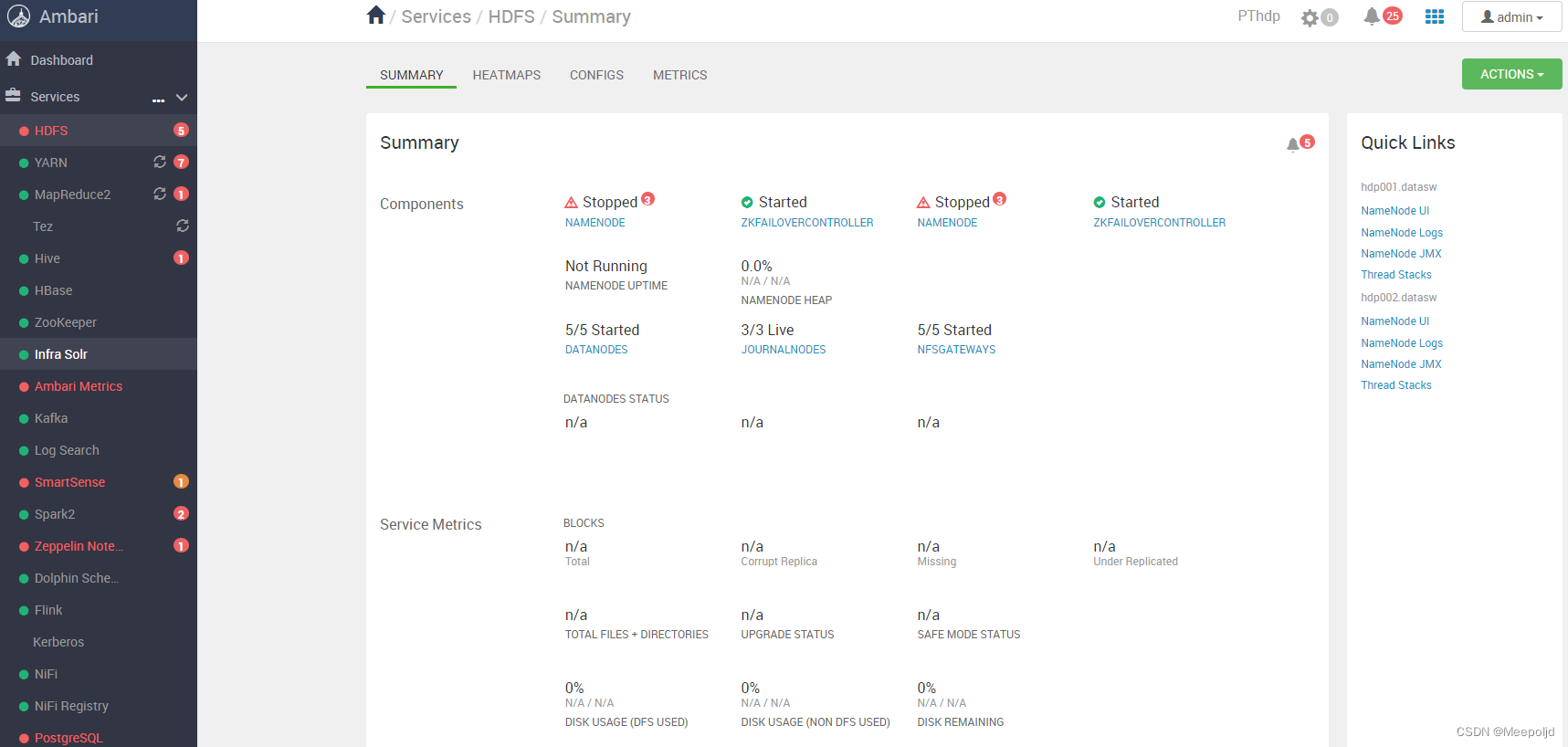1568x747 pixels.
Task: Expand the green ACTIONS dropdown
Action: tap(1511, 74)
